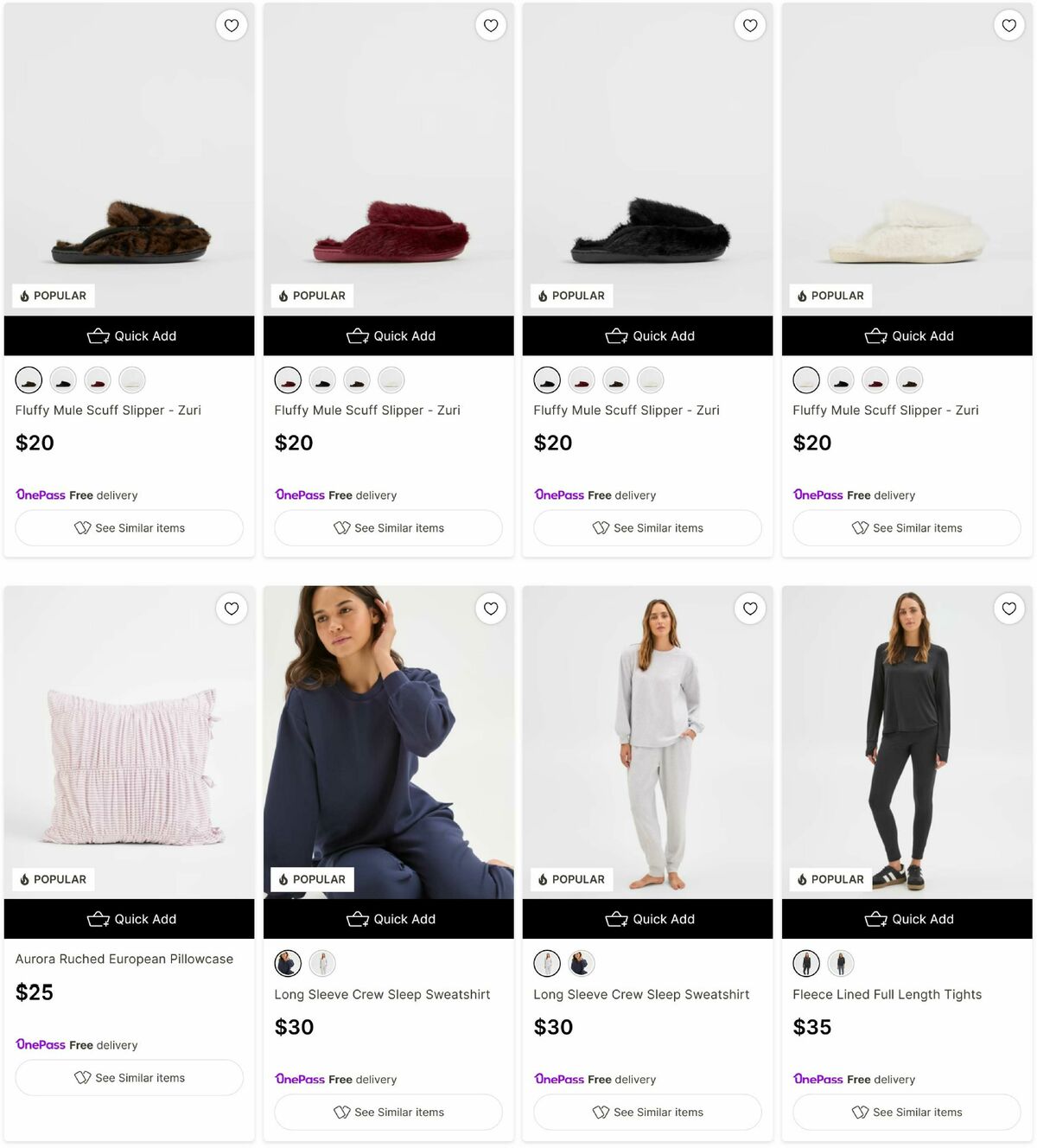
Task: Click the heart icon on the black slipper
Action: click(x=749, y=25)
